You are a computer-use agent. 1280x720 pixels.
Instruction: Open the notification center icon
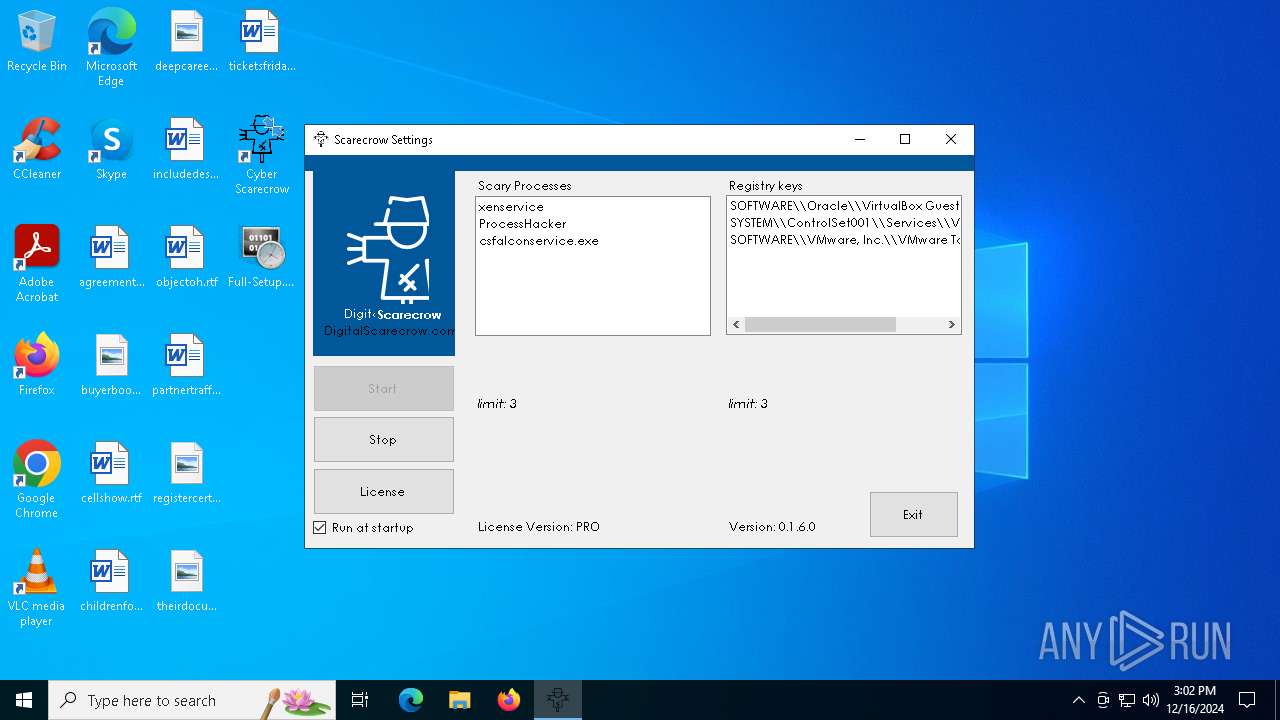coord(1247,700)
